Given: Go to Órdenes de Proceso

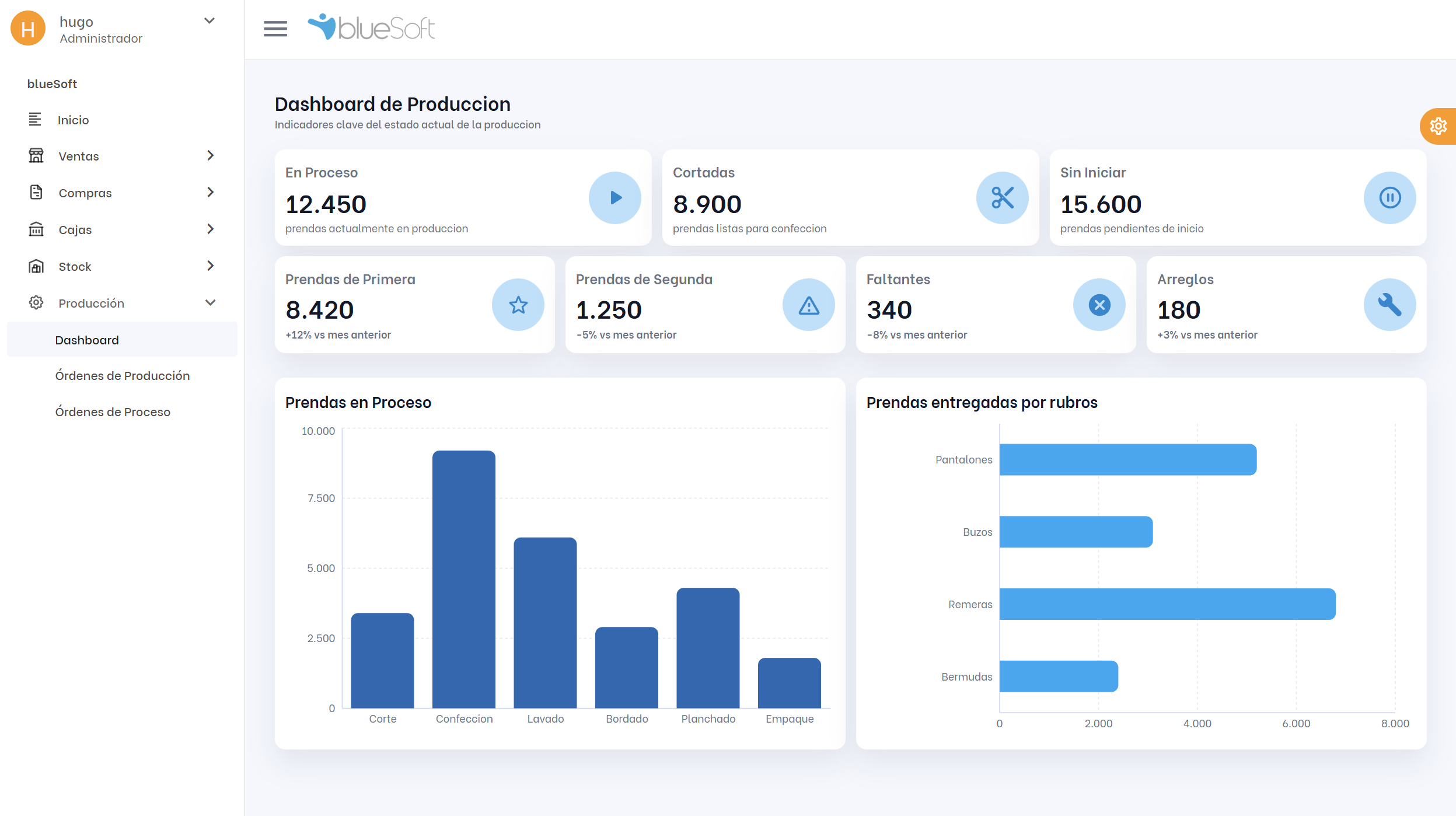Looking at the screenshot, I should 113,412.
